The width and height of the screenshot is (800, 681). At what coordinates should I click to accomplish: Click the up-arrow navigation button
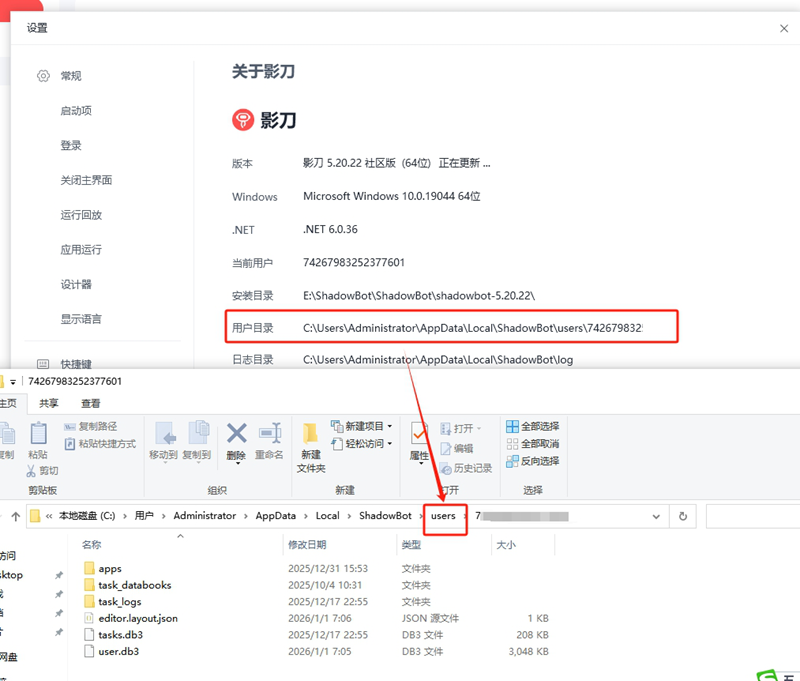16,516
